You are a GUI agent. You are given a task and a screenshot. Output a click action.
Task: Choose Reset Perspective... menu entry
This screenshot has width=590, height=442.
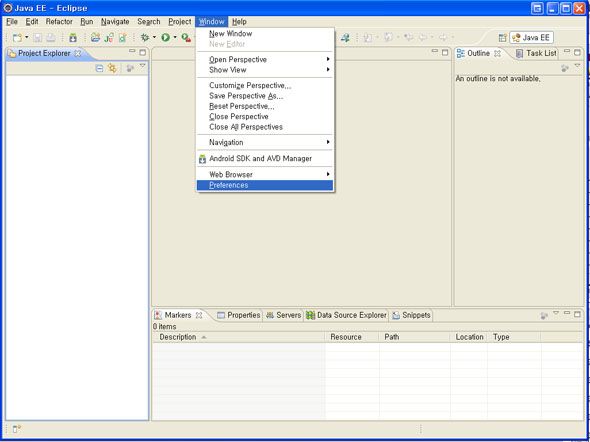click(265, 106)
